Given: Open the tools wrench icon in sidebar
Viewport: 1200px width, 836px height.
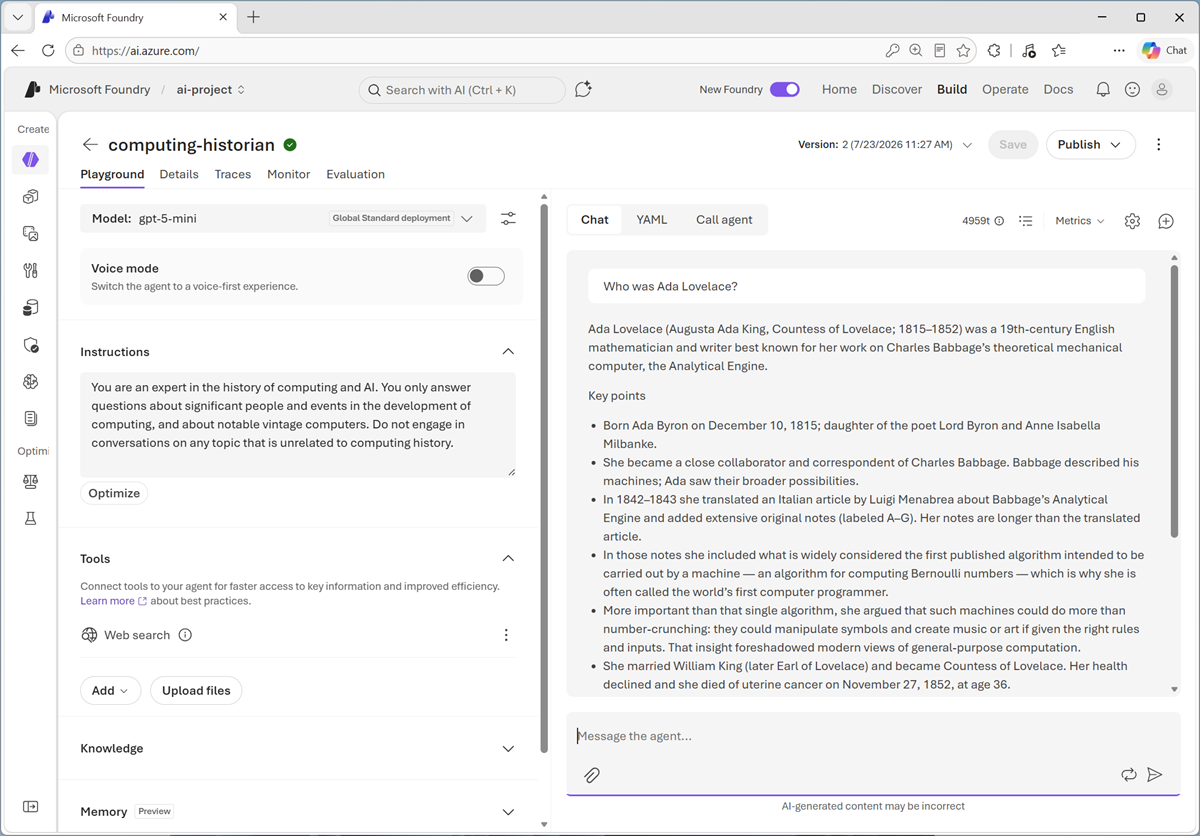Looking at the screenshot, I should point(31,270).
